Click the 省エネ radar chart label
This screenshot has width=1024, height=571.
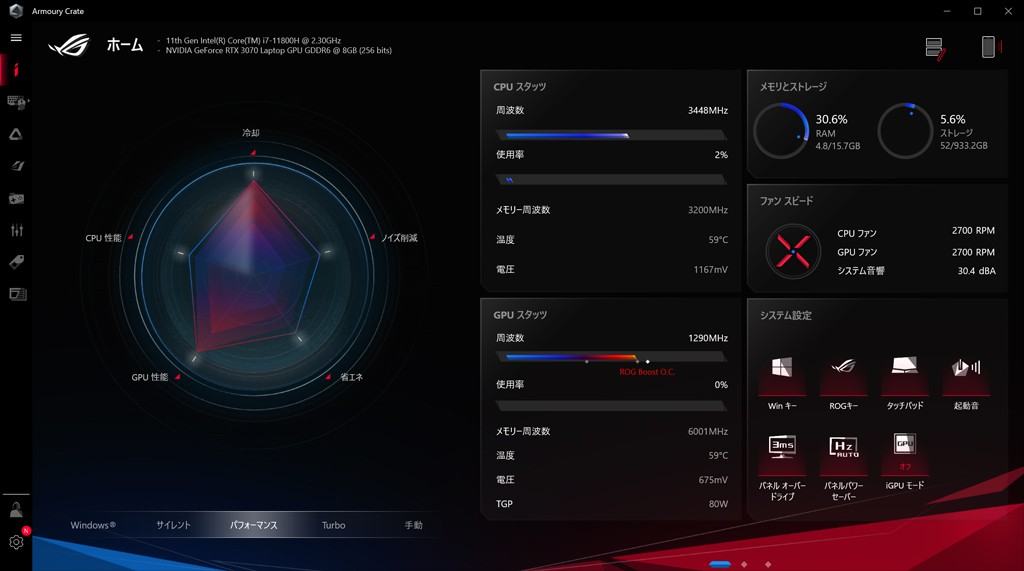click(351, 377)
